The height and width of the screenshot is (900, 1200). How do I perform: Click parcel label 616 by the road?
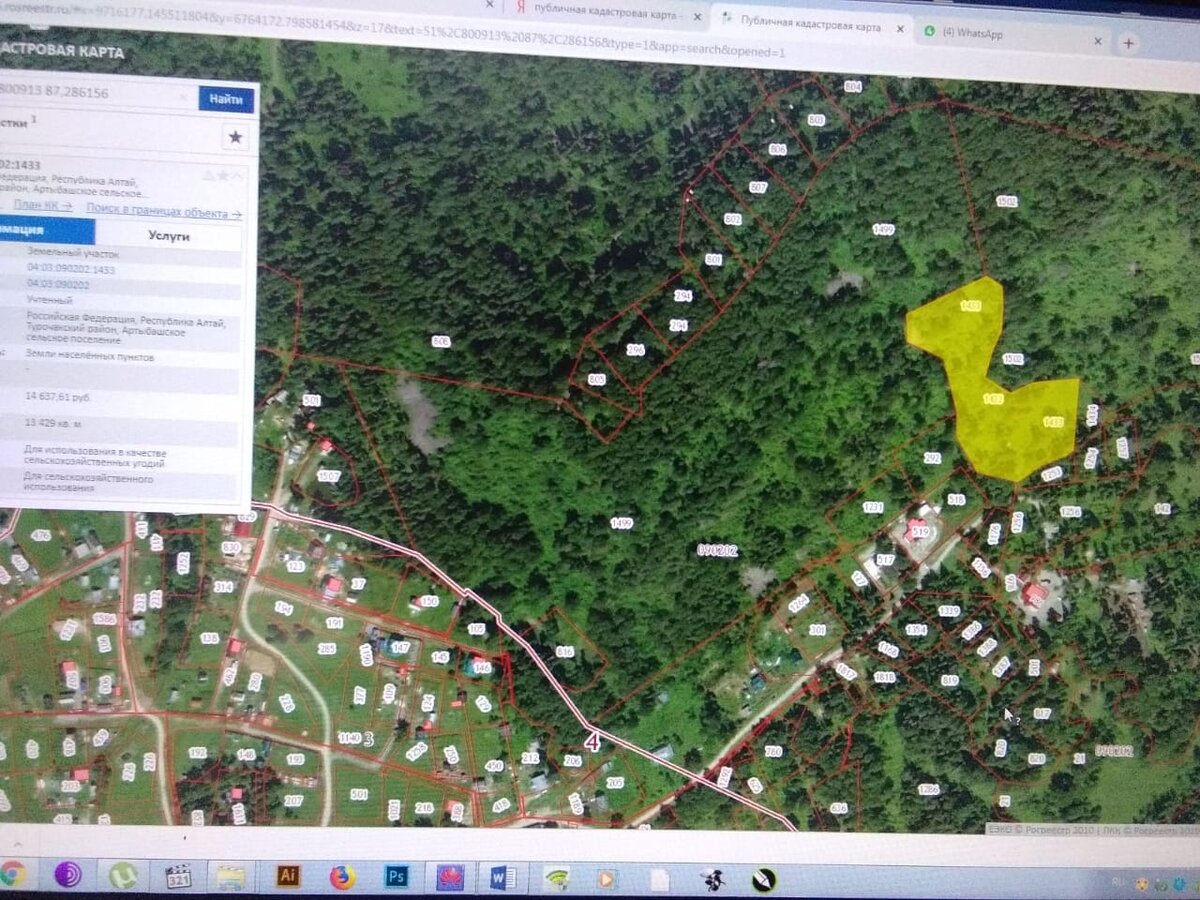point(565,652)
